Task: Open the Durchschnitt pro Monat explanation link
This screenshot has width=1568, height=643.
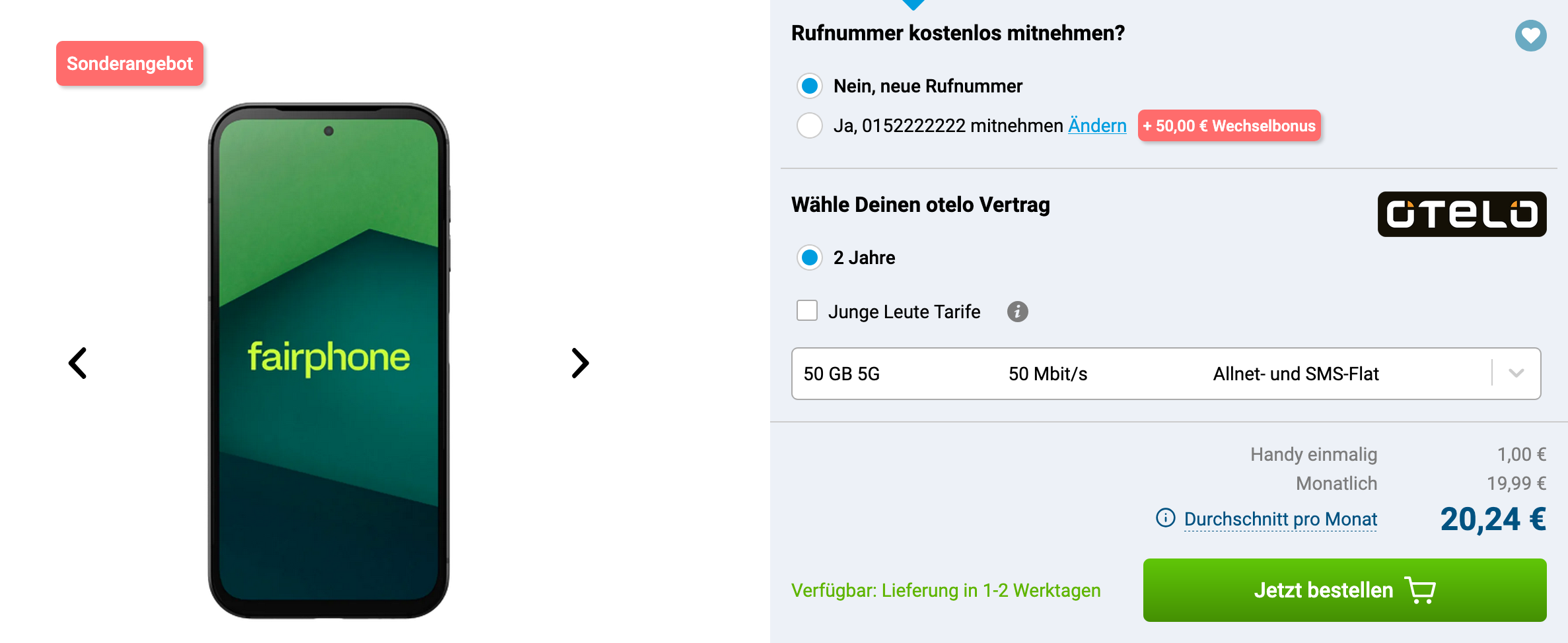Action: pyautogui.click(x=1280, y=520)
